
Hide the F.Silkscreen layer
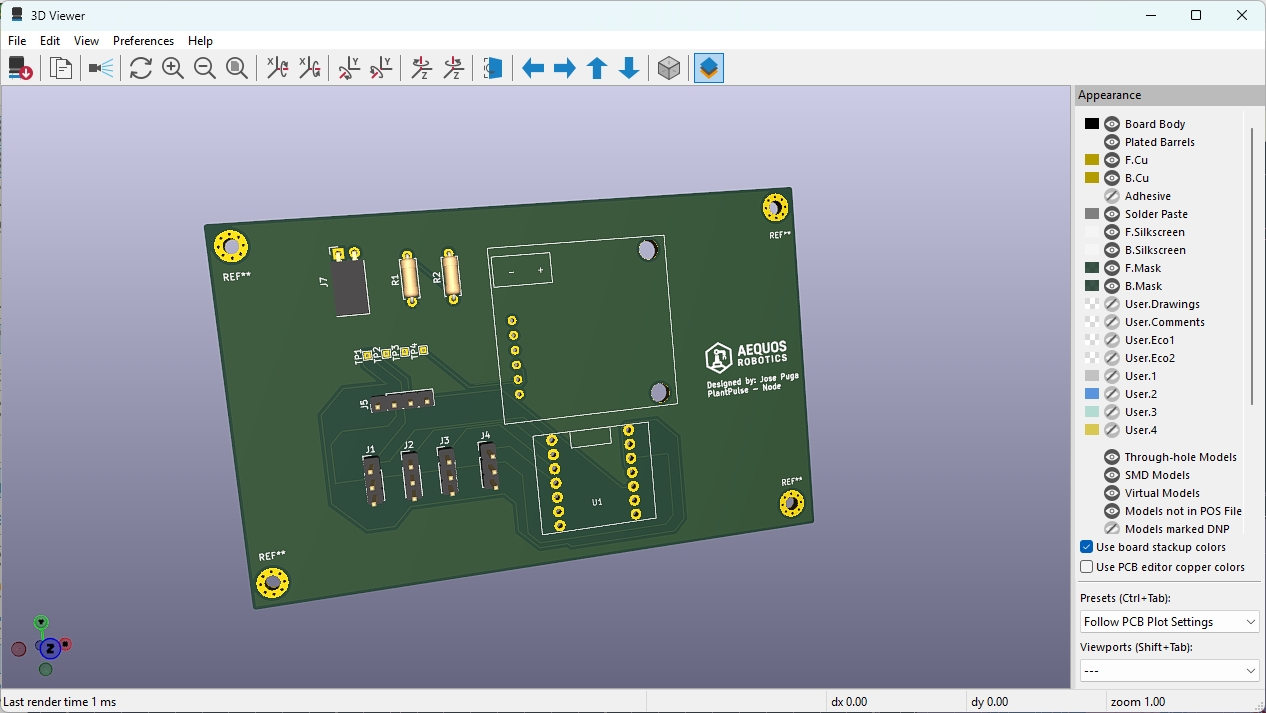pyautogui.click(x=1112, y=232)
